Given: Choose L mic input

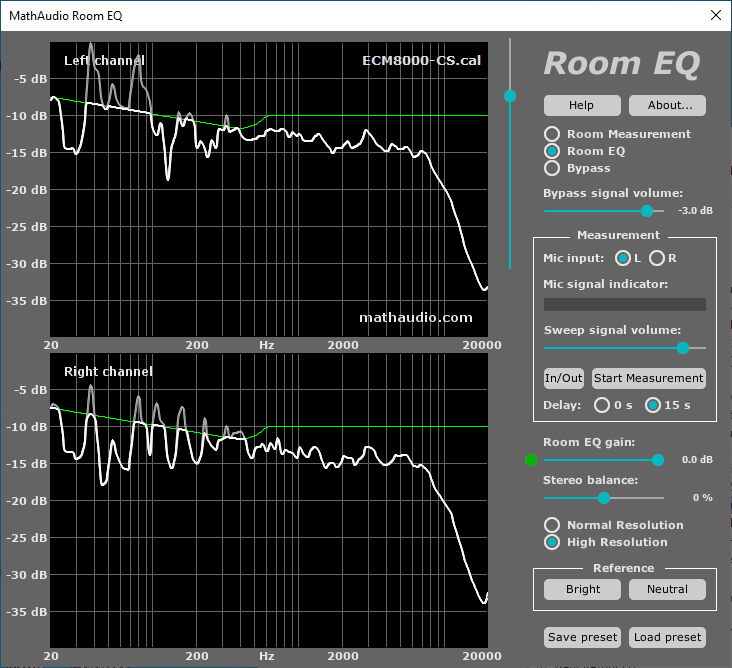Looking at the screenshot, I should point(624,258).
